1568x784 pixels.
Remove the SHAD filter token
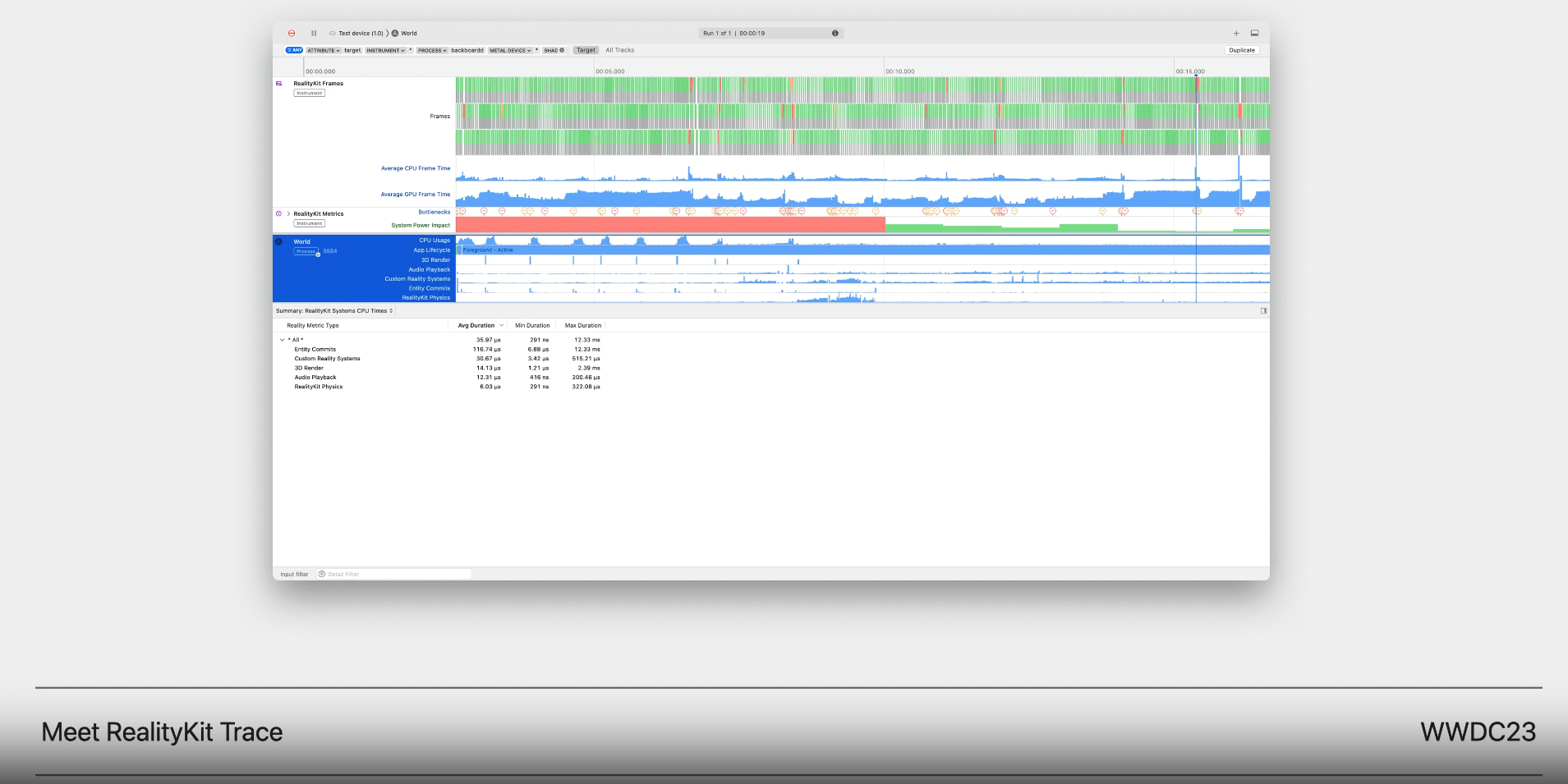coord(562,50)
